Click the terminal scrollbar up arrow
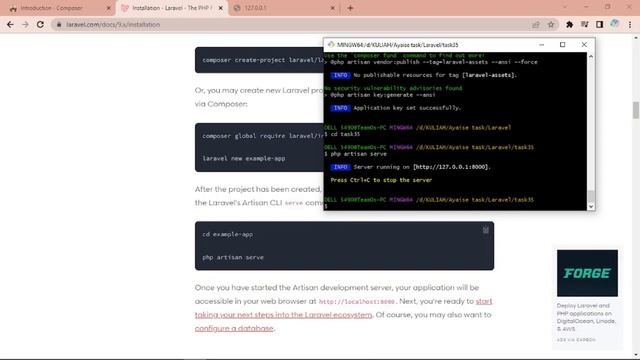The image size is (640, 360). click(x=591, y=56)
